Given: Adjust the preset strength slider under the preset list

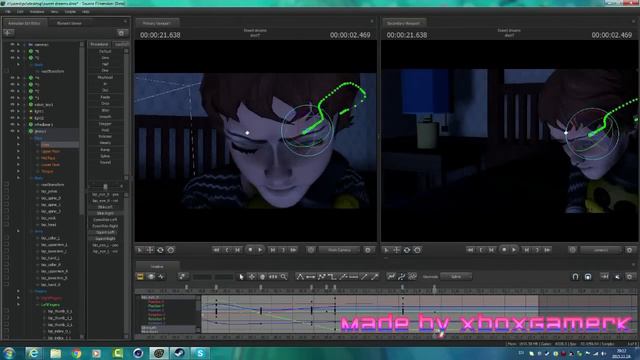Looking at the screenshot, I should (105, 187).
